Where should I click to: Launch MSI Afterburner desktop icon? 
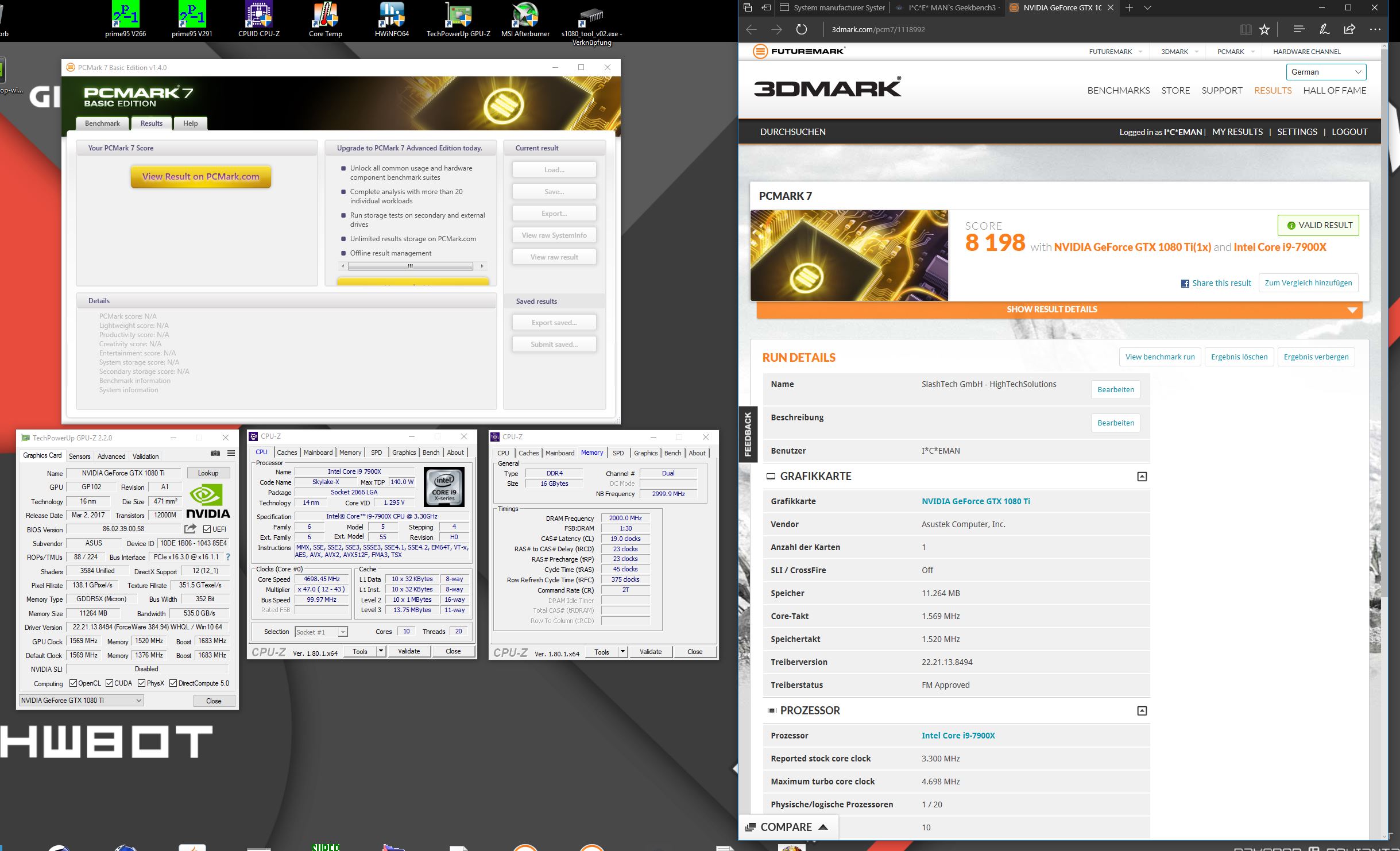click(x=525, y=19)
